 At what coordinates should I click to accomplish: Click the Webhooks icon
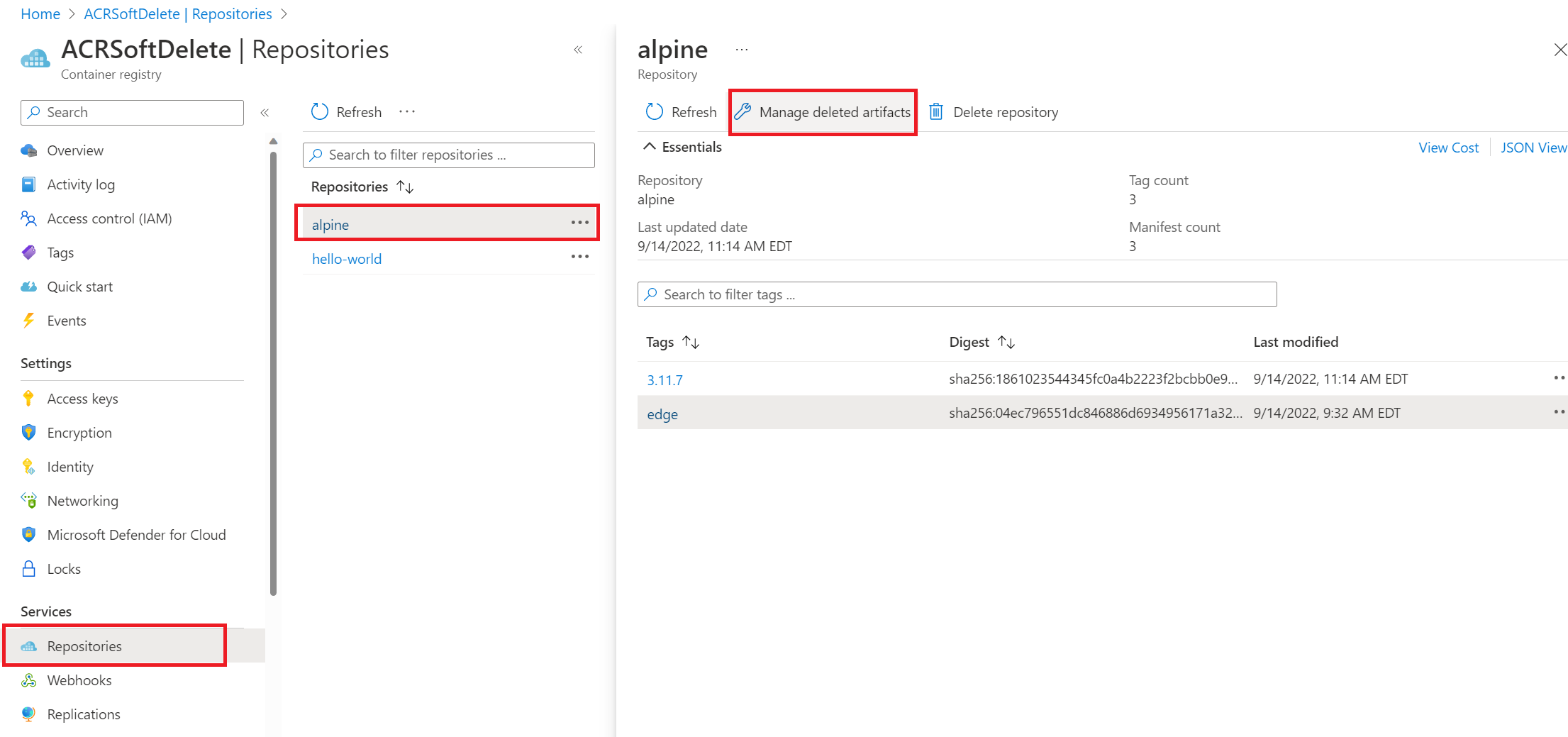coord(28,680)
